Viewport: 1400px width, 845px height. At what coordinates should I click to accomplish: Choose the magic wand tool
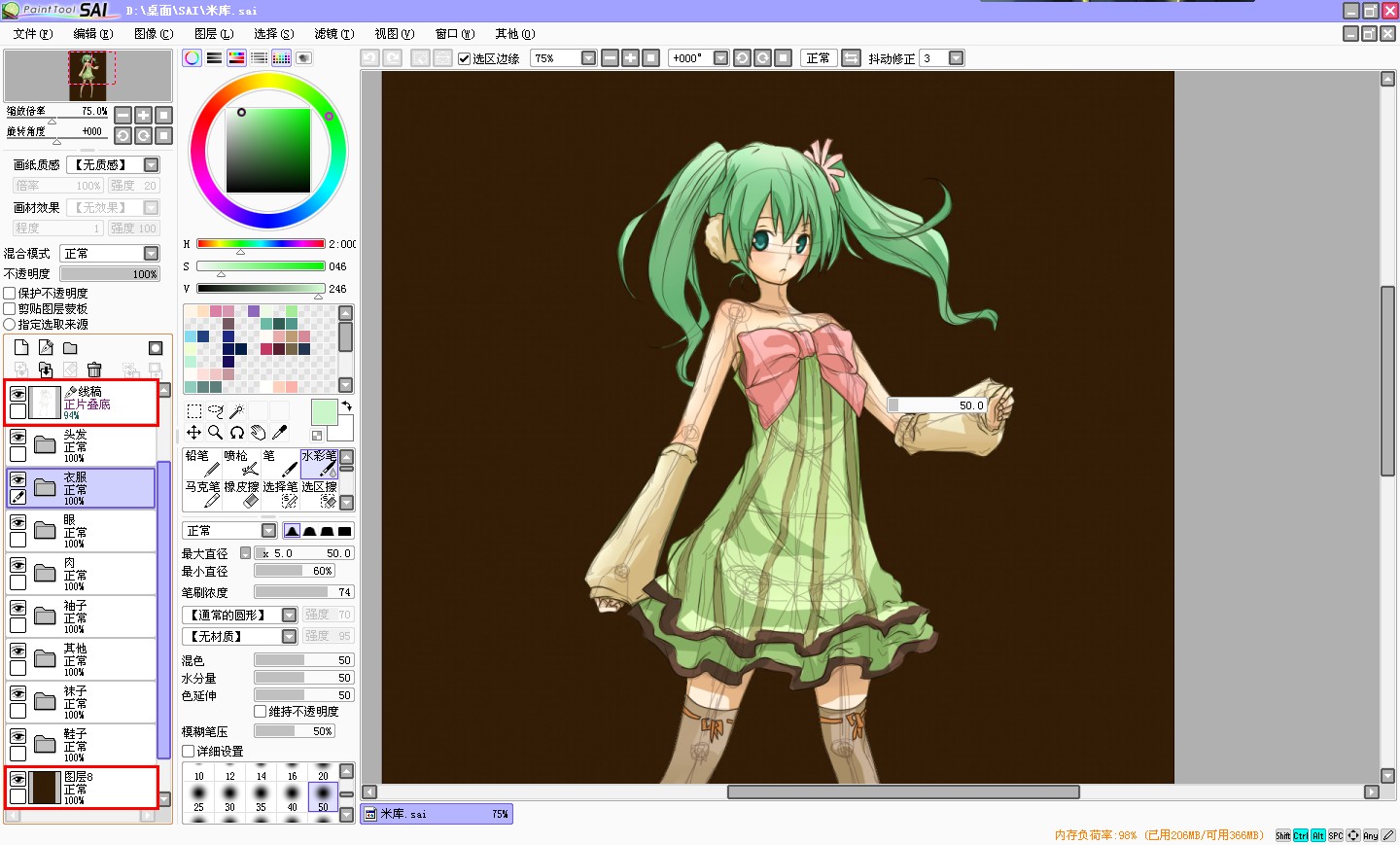click(x=236, y=411)
